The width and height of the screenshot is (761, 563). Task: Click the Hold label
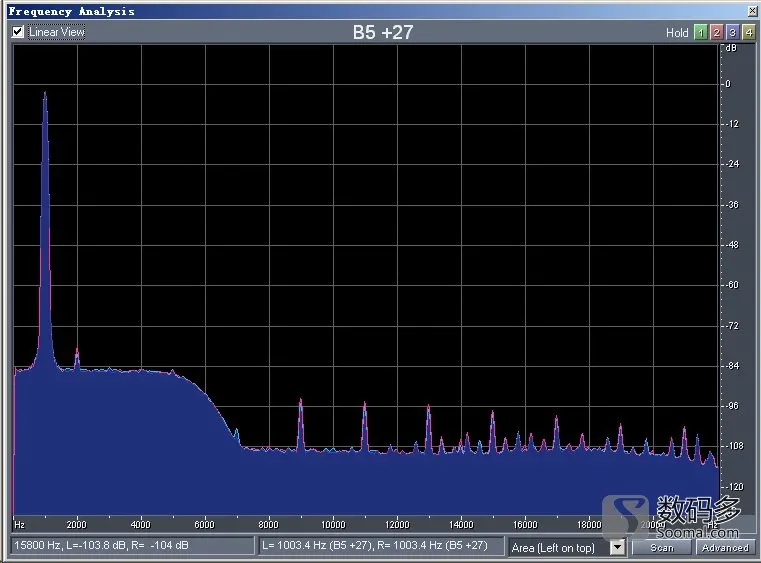pyautogui.click(x=677, y=33)
